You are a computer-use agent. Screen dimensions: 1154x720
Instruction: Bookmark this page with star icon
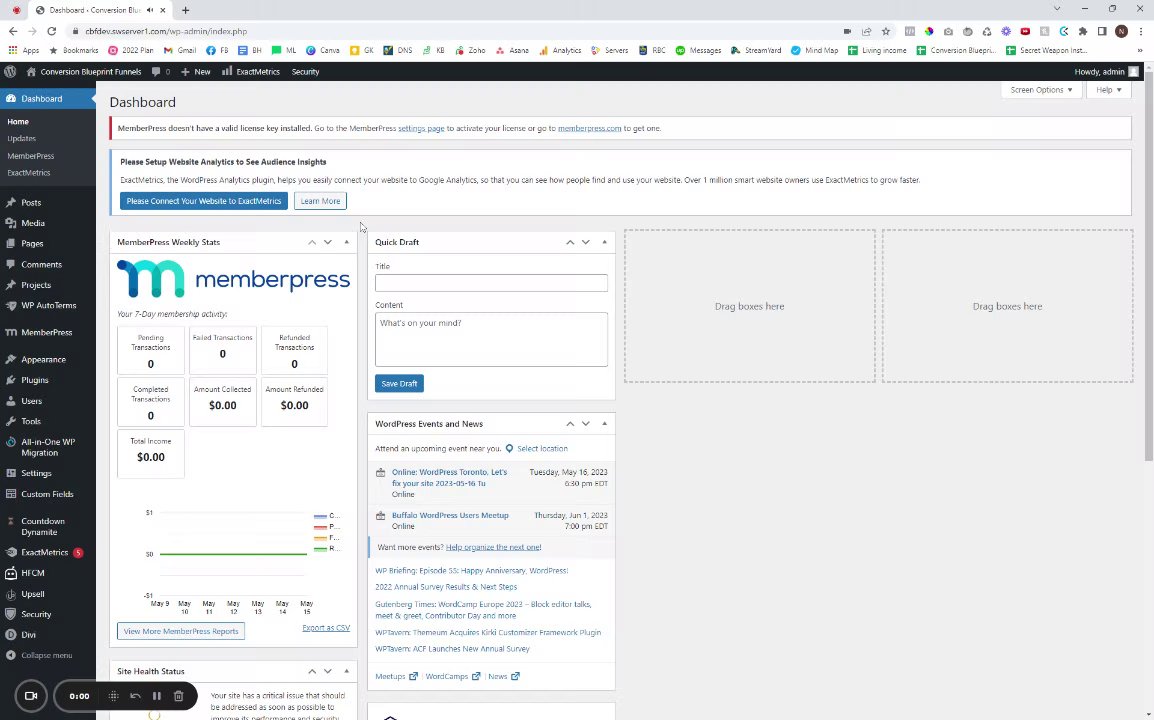(x=886, y=31)
